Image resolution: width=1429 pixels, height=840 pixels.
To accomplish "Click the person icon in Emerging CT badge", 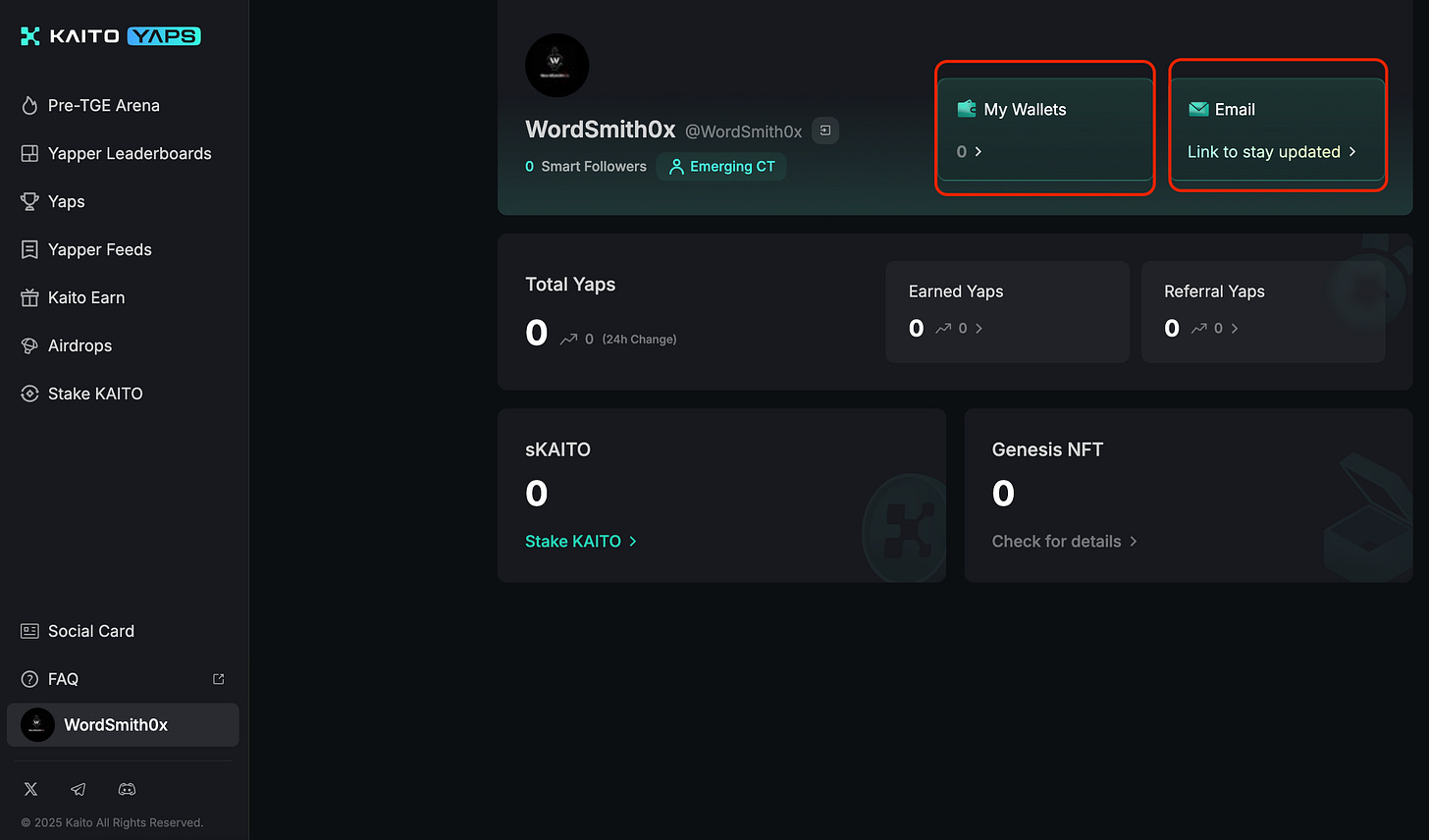I will click(x=676, y=167).
